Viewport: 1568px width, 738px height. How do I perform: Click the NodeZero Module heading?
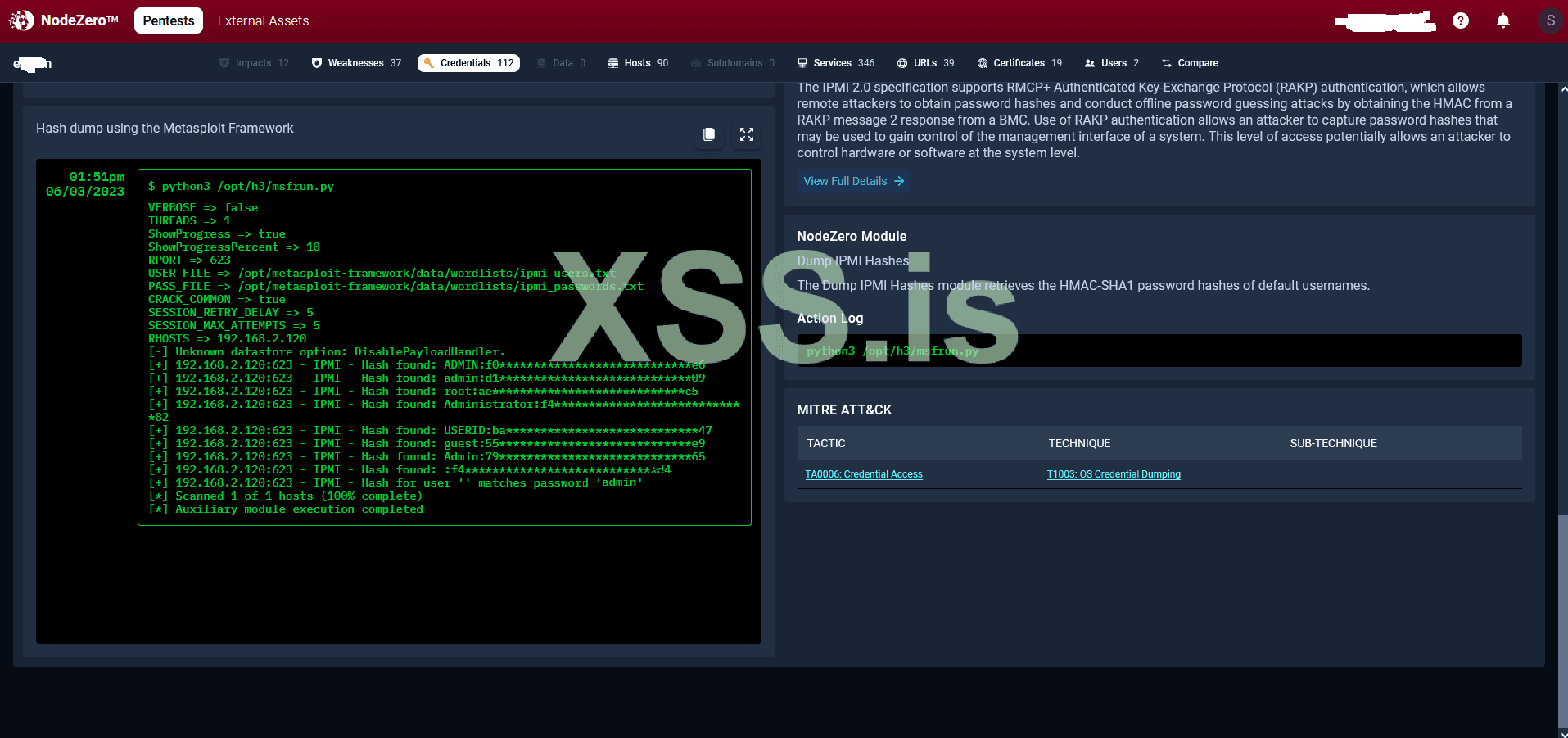point(852,236)
